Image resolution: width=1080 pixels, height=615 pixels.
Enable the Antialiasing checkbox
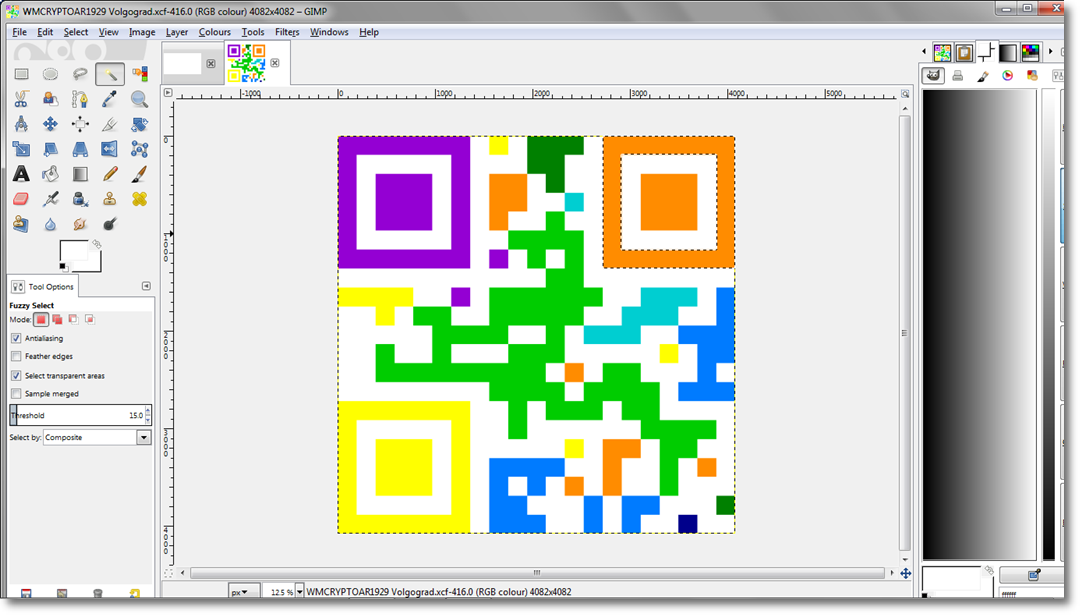pos(16,338)
